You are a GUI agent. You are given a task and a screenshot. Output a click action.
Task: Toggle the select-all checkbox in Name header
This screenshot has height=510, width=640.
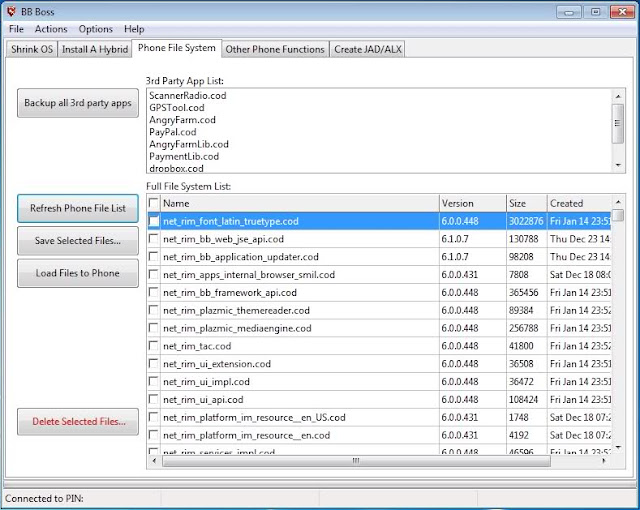pyautogui.click(x=153, y=203)
